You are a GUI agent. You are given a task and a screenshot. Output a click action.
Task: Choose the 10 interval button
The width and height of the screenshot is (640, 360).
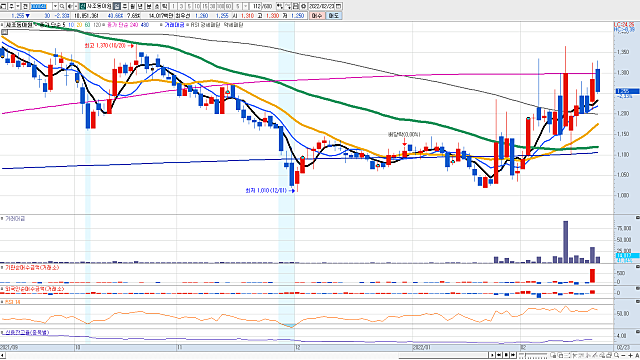196,7
